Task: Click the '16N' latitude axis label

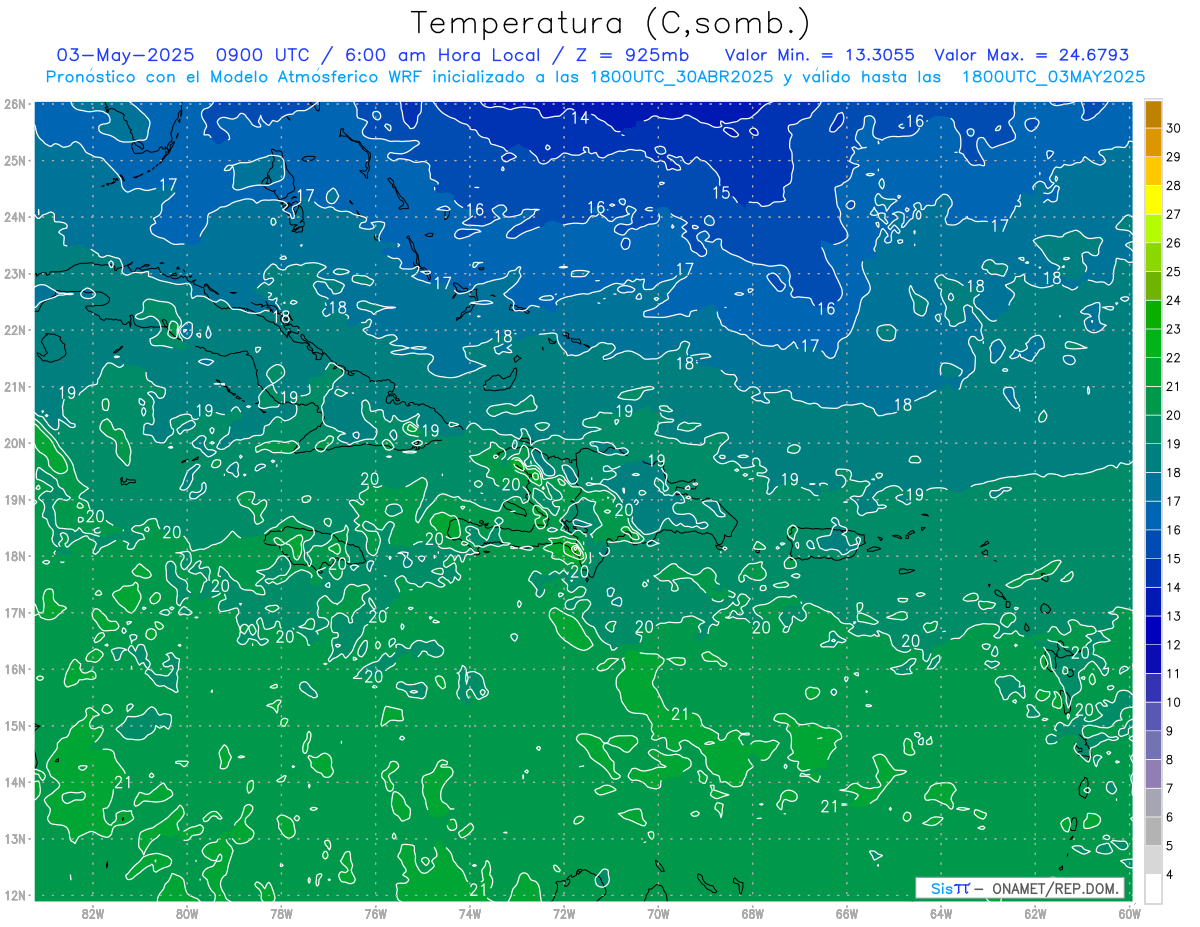Action: click(15, 669)
